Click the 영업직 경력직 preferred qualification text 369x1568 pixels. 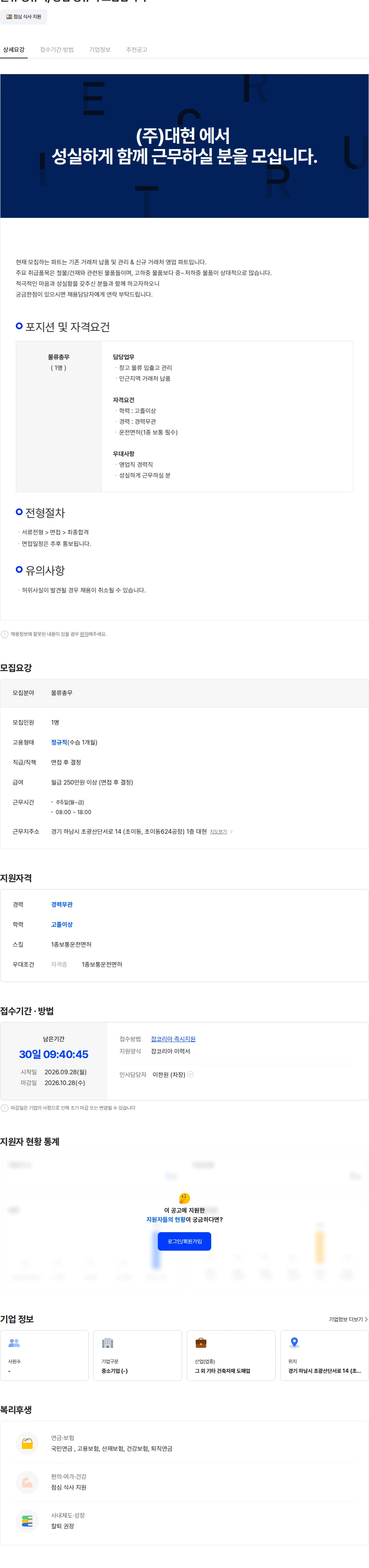pyautogui.click(x=136, y=465)
